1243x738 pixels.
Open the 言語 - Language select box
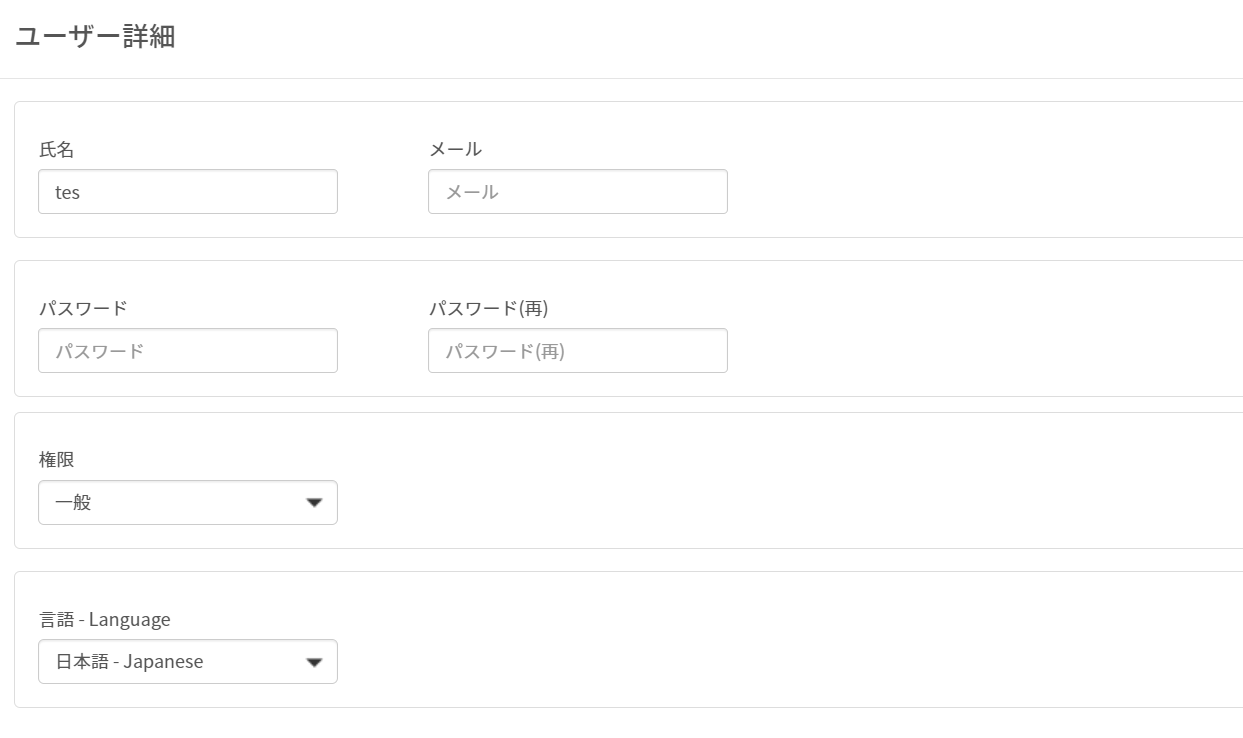click(188, 662)
